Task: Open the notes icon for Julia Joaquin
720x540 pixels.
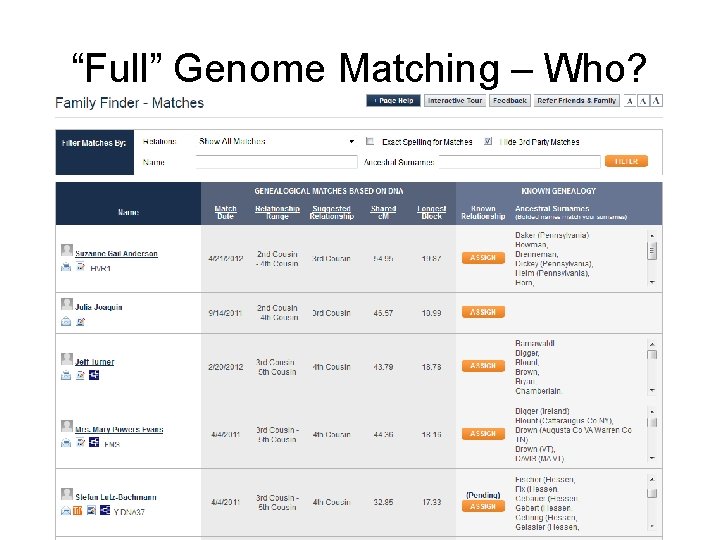Action: (x=80, y=321)
